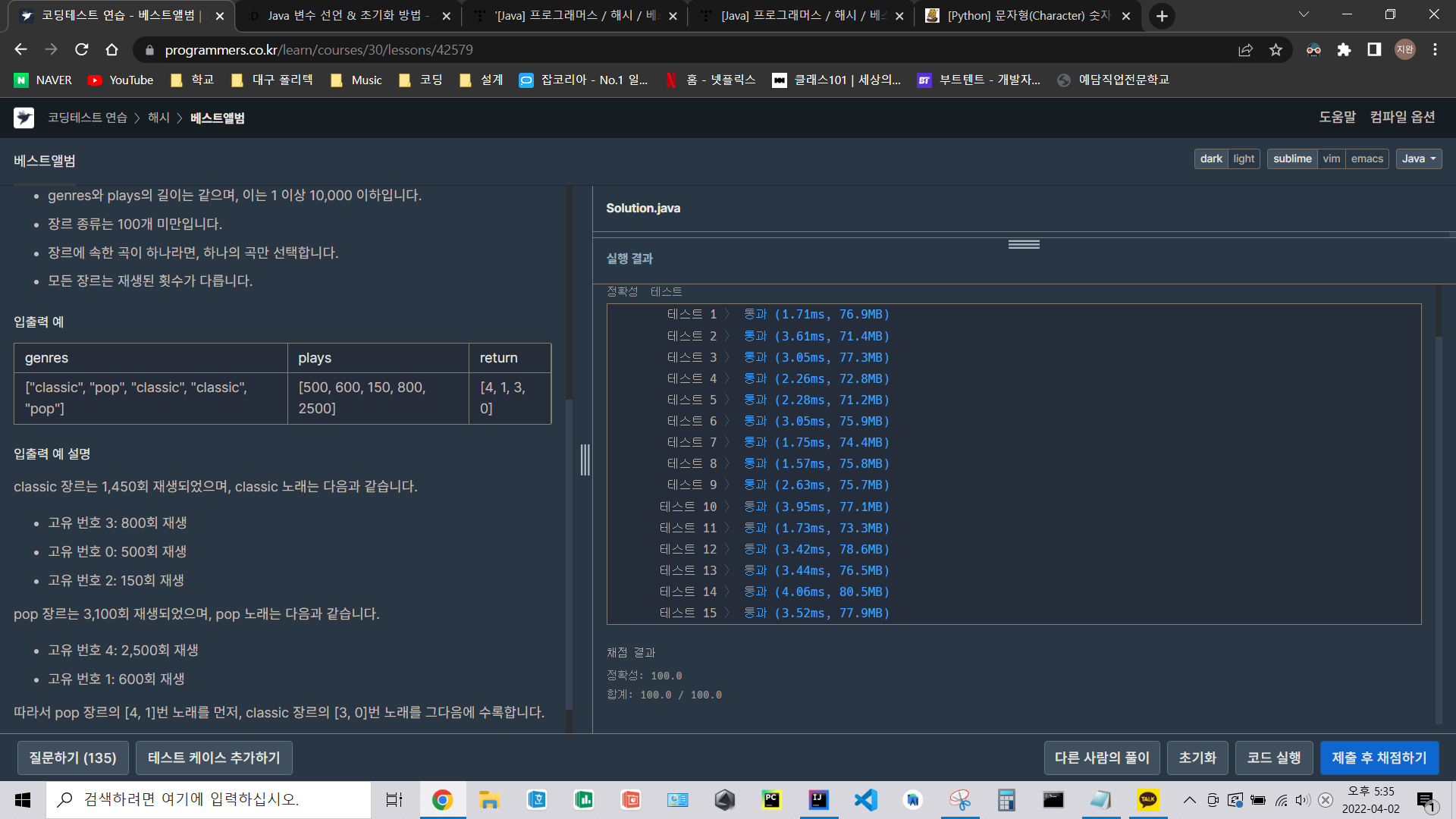
Task: Click the horizontal result panel resize handle
Action: (x=1024, y=244)
